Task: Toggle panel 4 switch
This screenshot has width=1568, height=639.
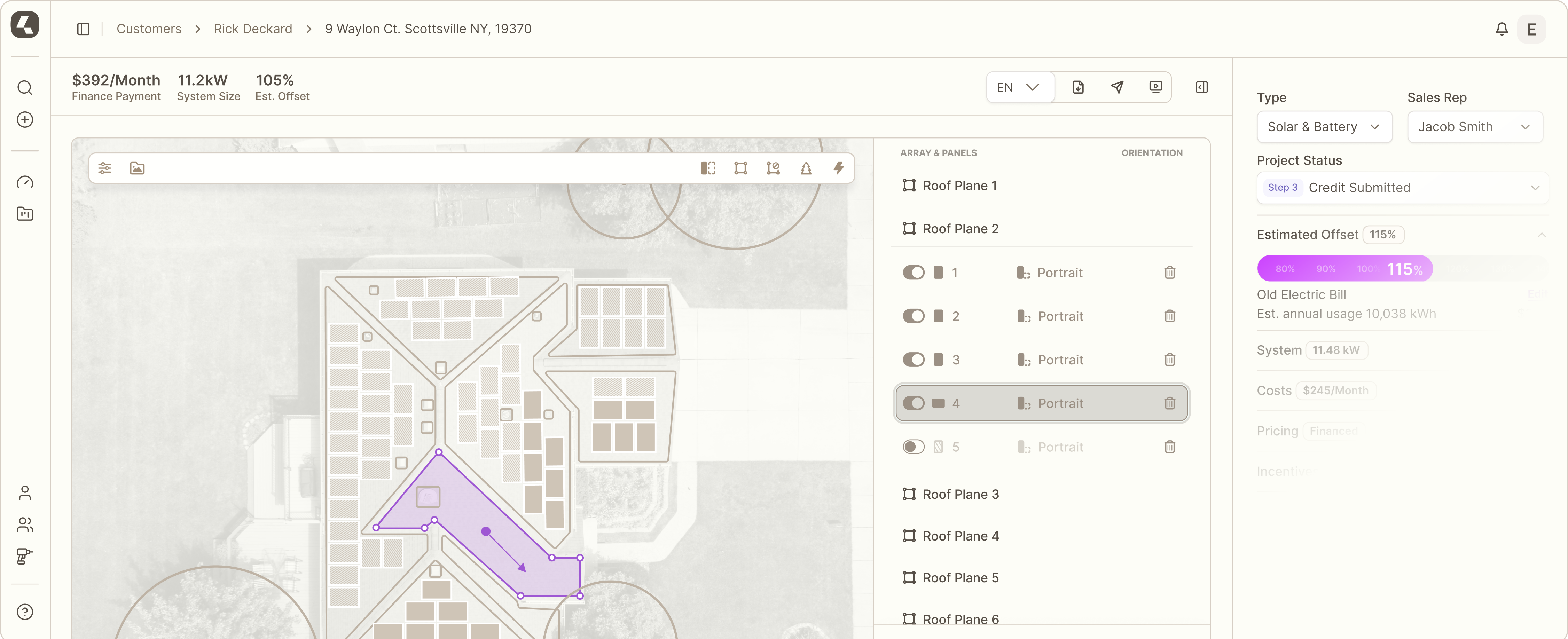Action: pos(913,403)
